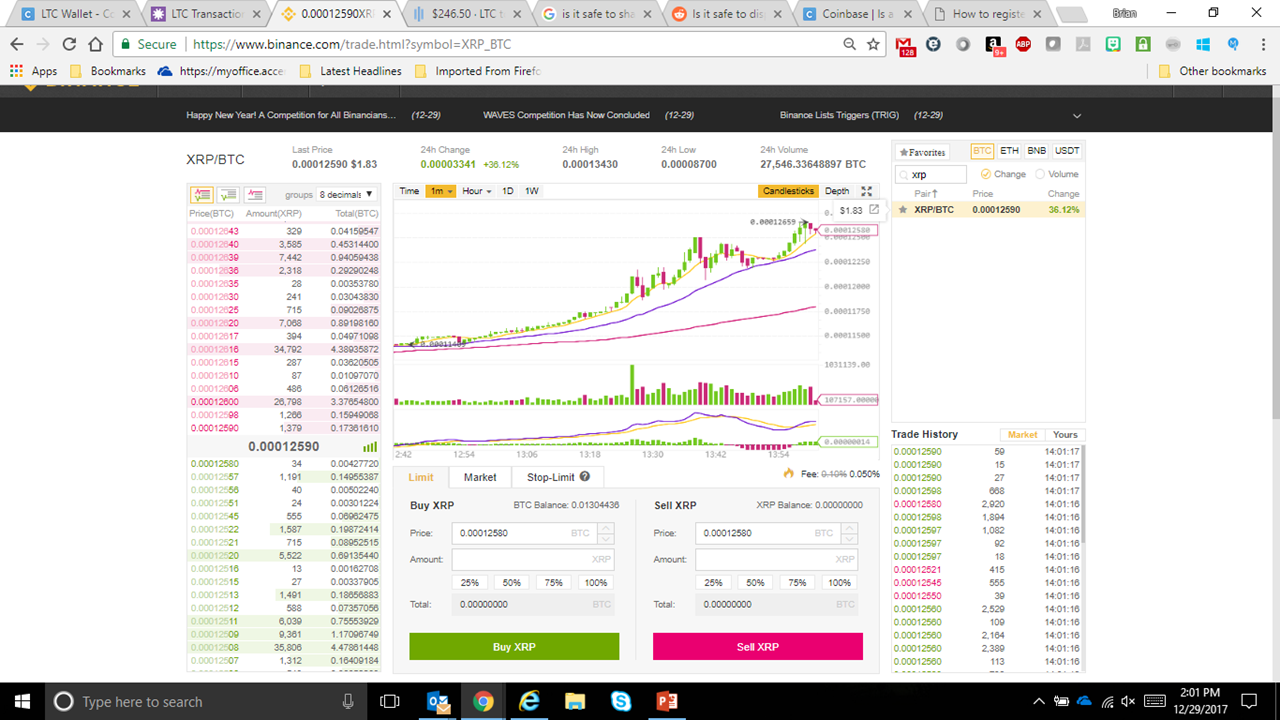This screenshot has width=1280, height=720.
Task: Open the 8 decimals grouping dropdown
Action: [x=345, y=193]
